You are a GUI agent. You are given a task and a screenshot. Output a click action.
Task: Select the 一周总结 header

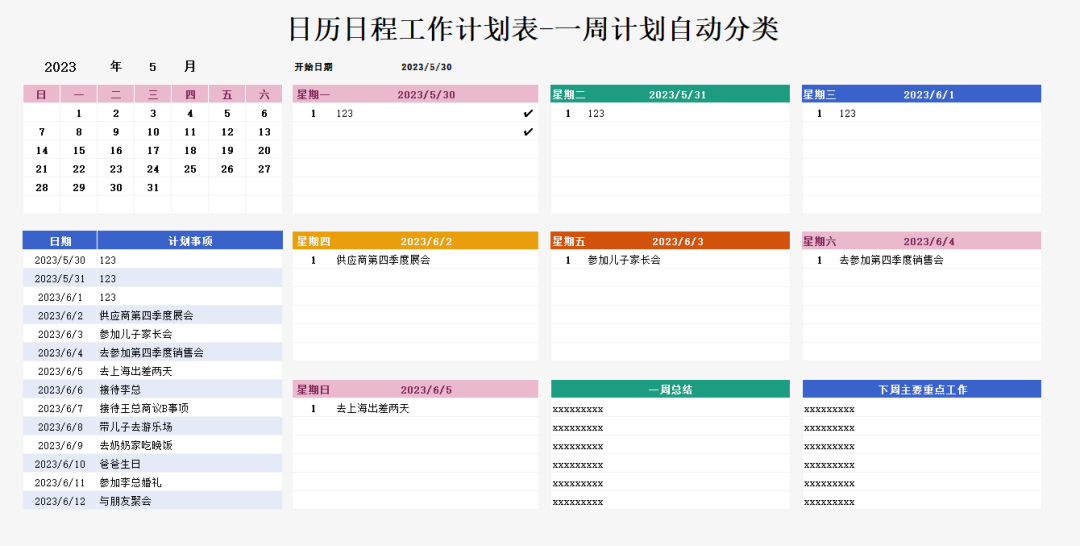670,390
